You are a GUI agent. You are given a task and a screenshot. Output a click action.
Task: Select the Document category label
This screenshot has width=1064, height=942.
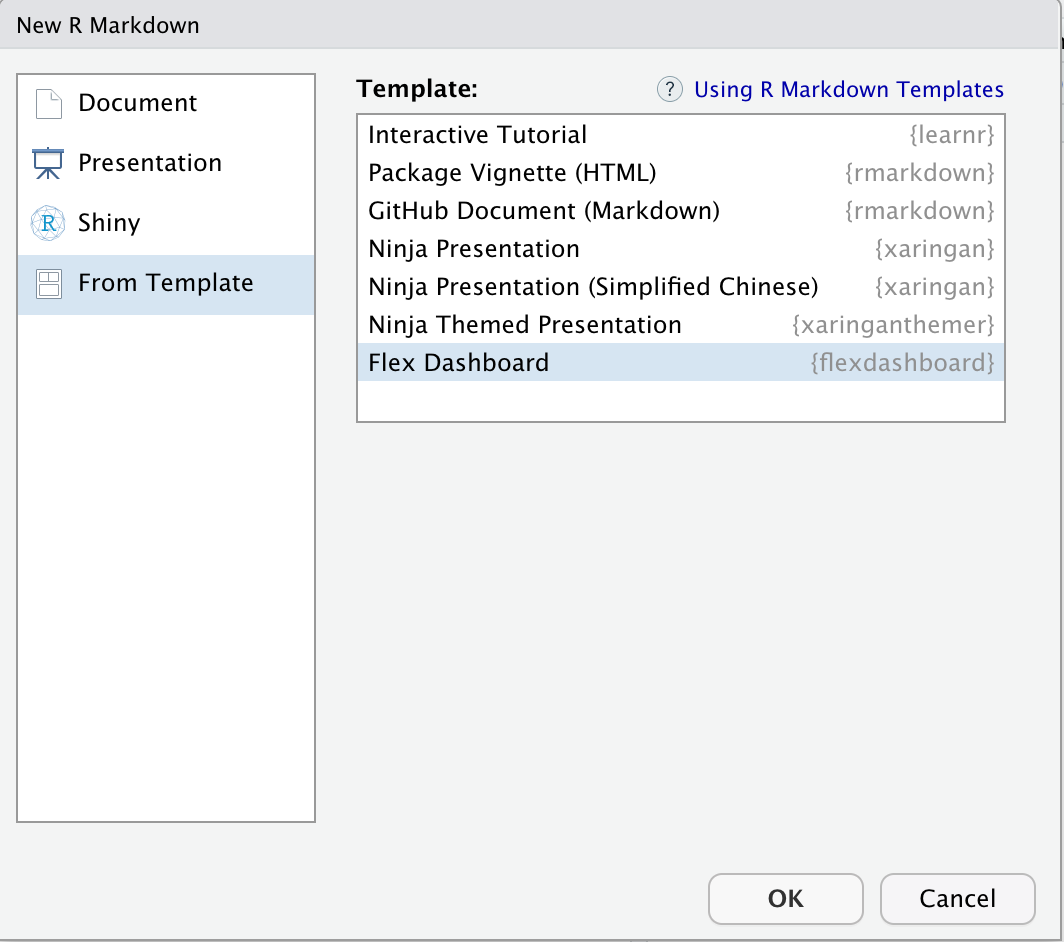(x=138, y=102)
